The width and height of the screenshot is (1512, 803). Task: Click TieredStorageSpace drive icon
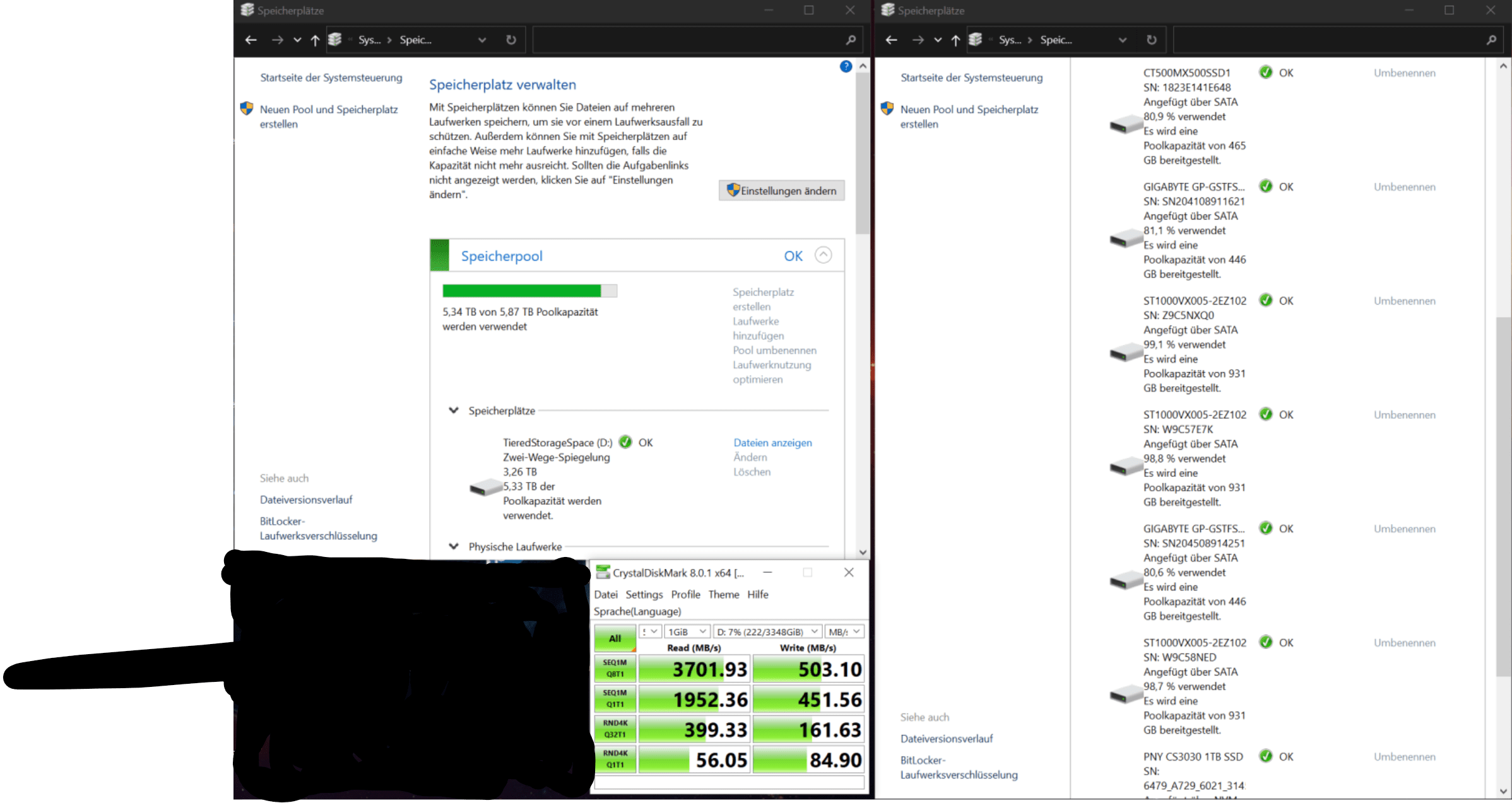[485, 487]
